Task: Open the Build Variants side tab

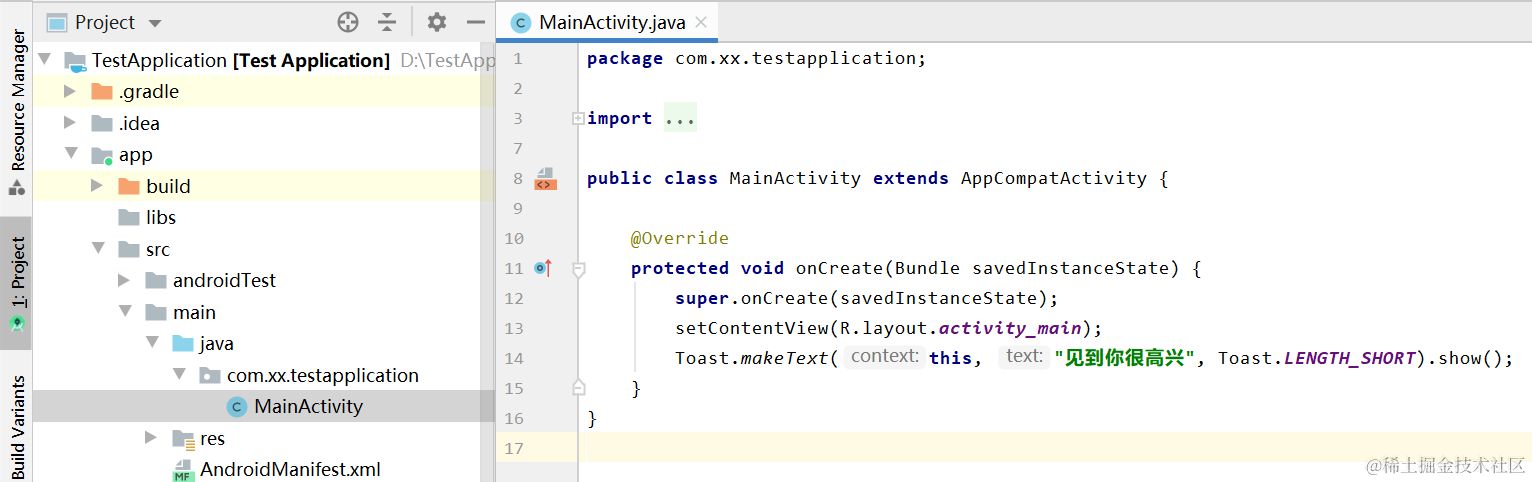Action: [x=17, y=428]
